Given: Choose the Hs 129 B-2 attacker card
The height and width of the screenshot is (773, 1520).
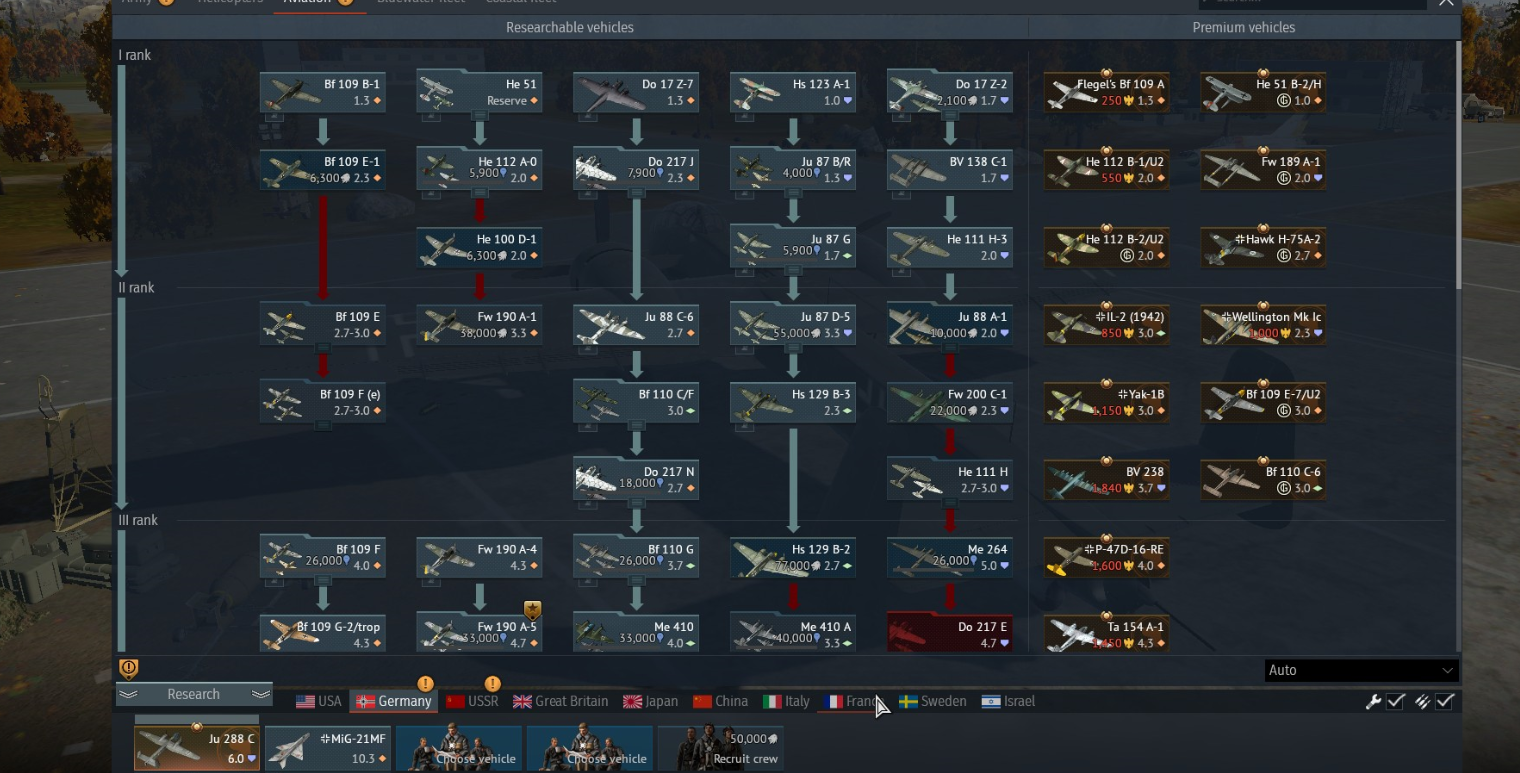Looking at the screenshot, I should tap(792, 558).
